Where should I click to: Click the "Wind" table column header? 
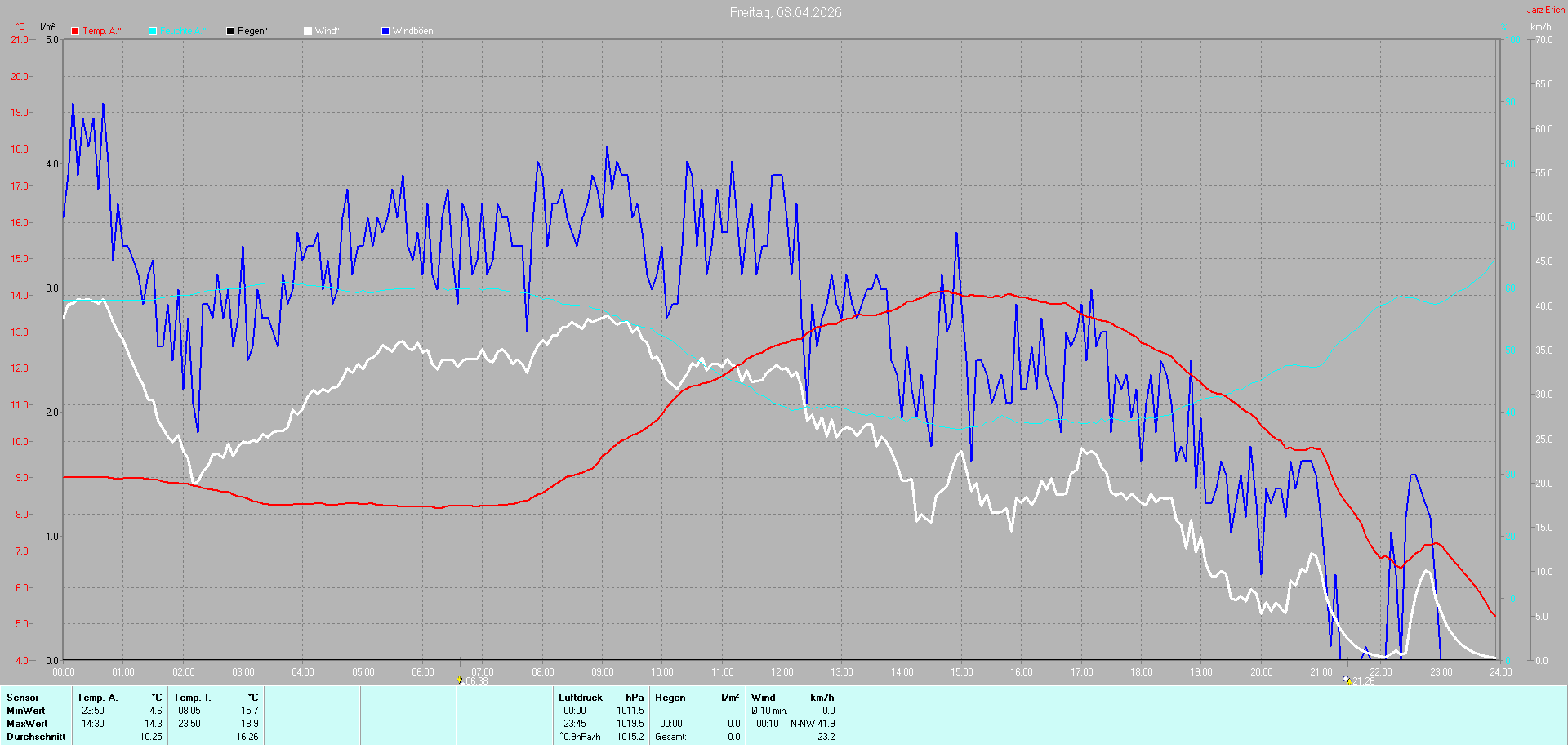pos(764,698)
